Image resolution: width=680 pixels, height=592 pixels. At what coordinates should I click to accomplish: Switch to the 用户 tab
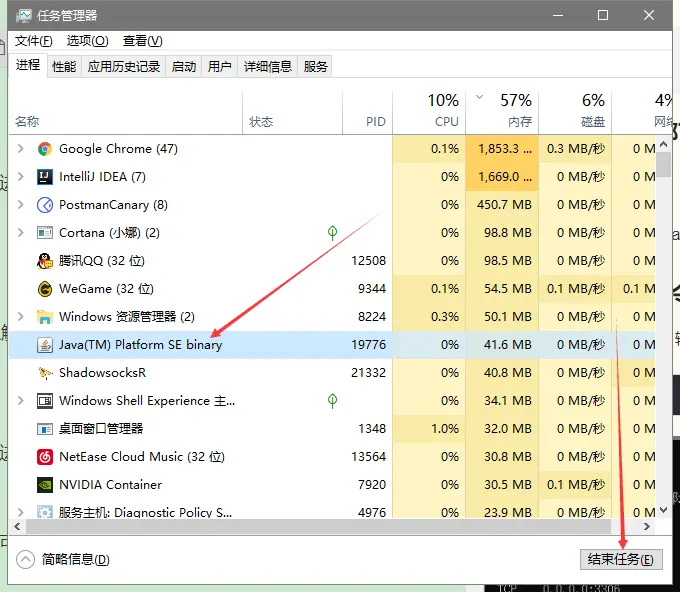219,67
